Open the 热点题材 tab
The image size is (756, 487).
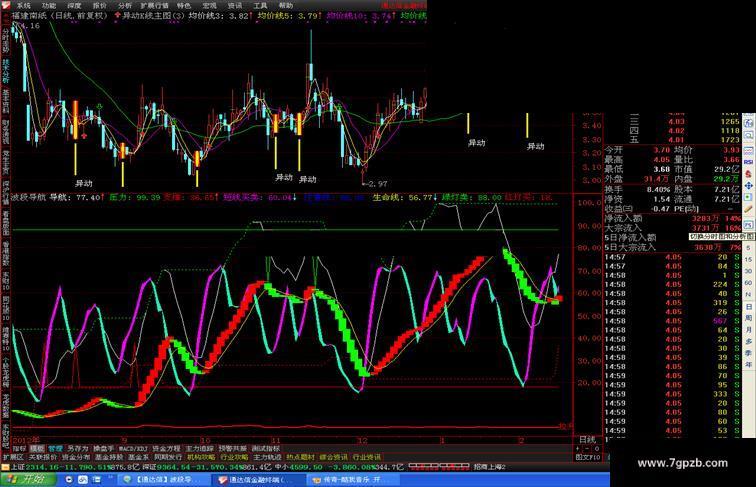click(300, 457)
